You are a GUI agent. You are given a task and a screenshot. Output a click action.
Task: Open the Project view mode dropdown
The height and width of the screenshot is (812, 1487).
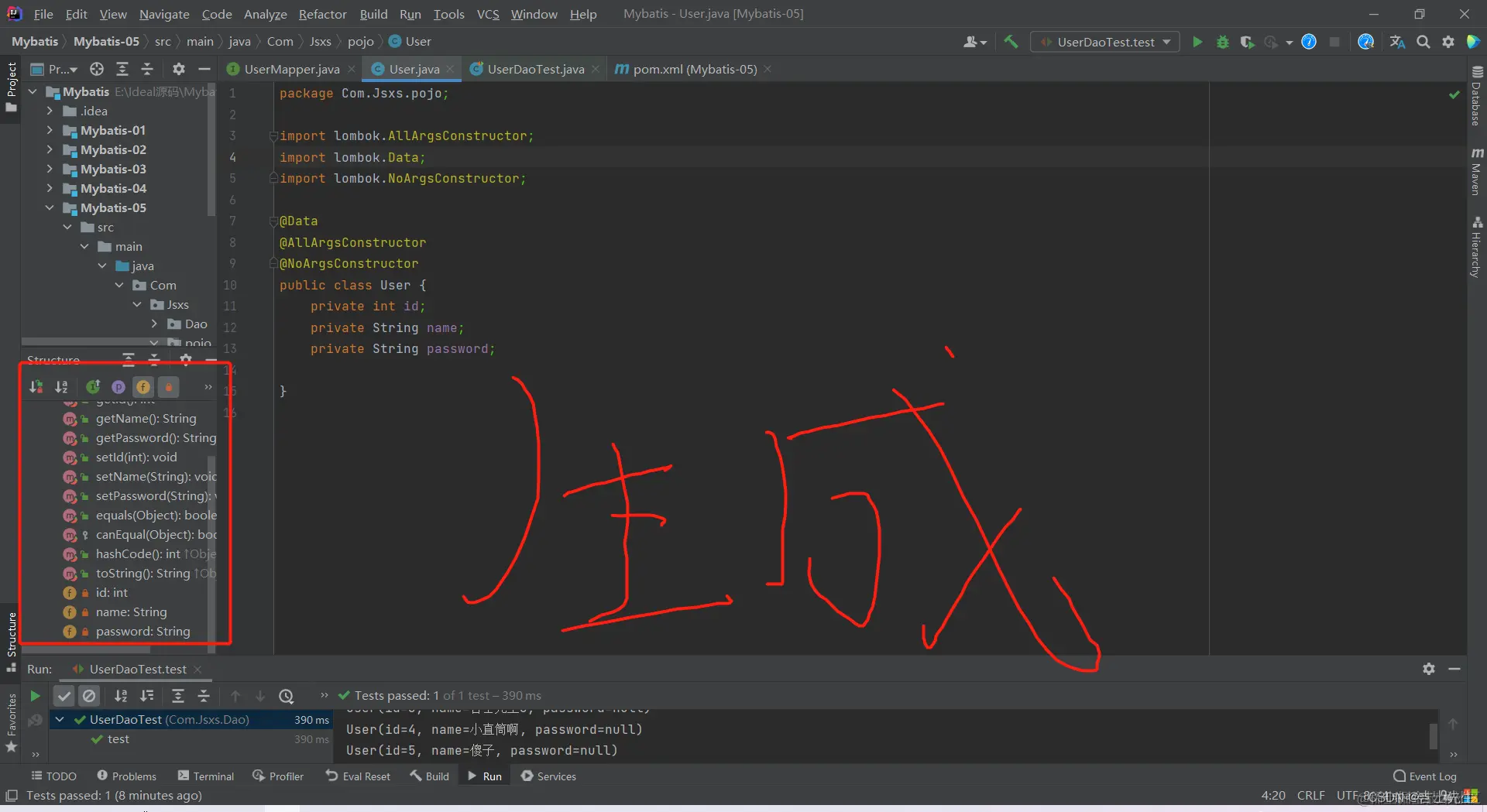pos(54,69)
